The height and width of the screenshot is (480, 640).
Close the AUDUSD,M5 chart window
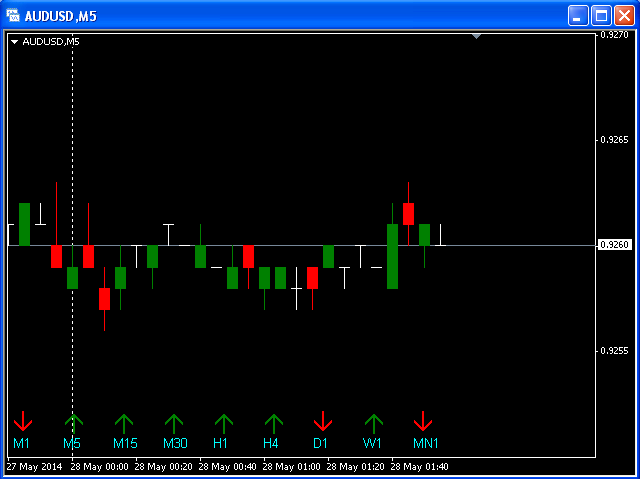click(624, 16)
